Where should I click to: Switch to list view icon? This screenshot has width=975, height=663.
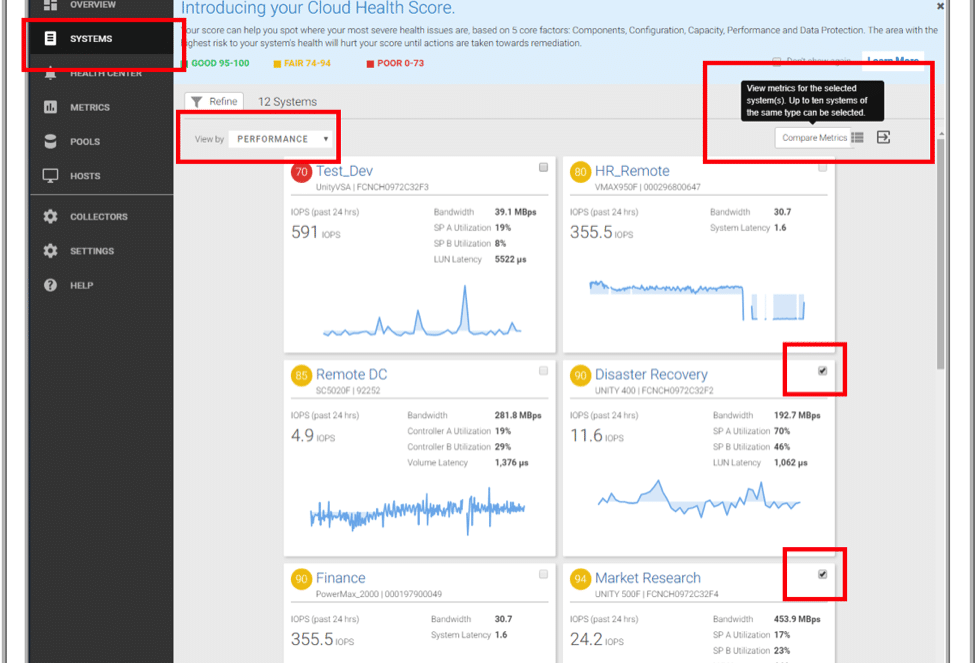click(857, 137)
